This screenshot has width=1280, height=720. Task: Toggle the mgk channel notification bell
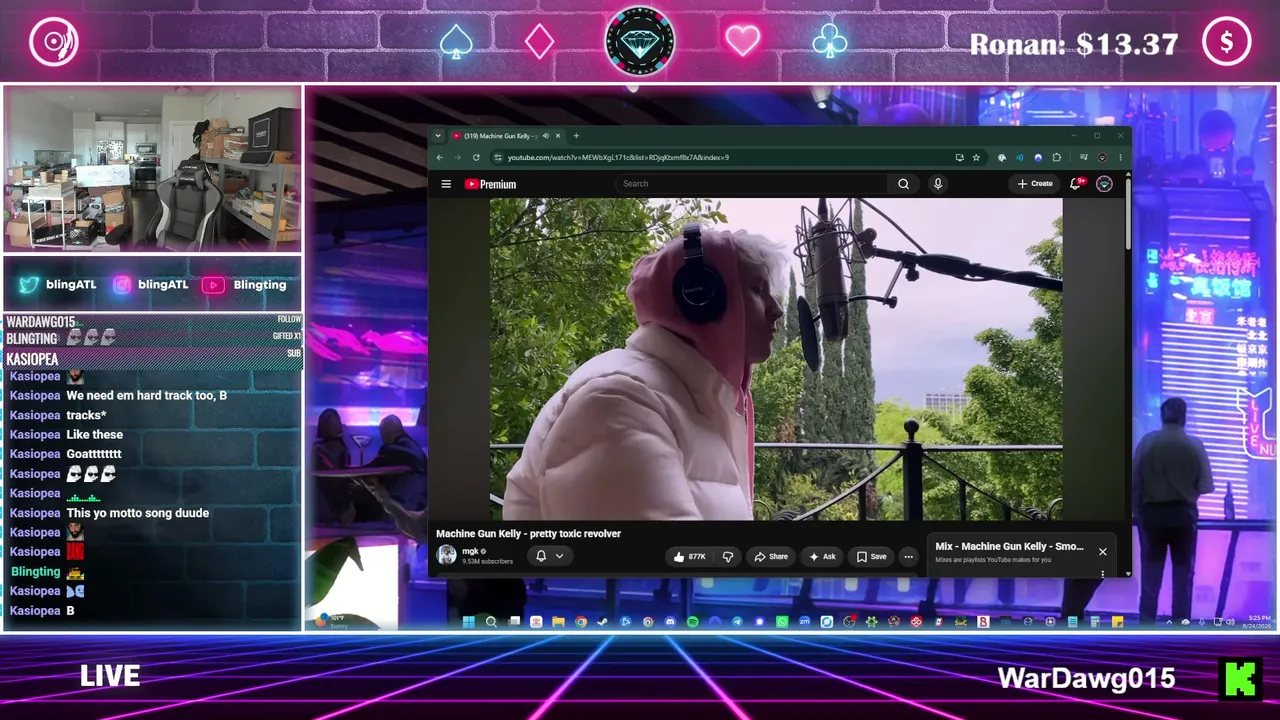pyautogui.click(x=549, y=556)
